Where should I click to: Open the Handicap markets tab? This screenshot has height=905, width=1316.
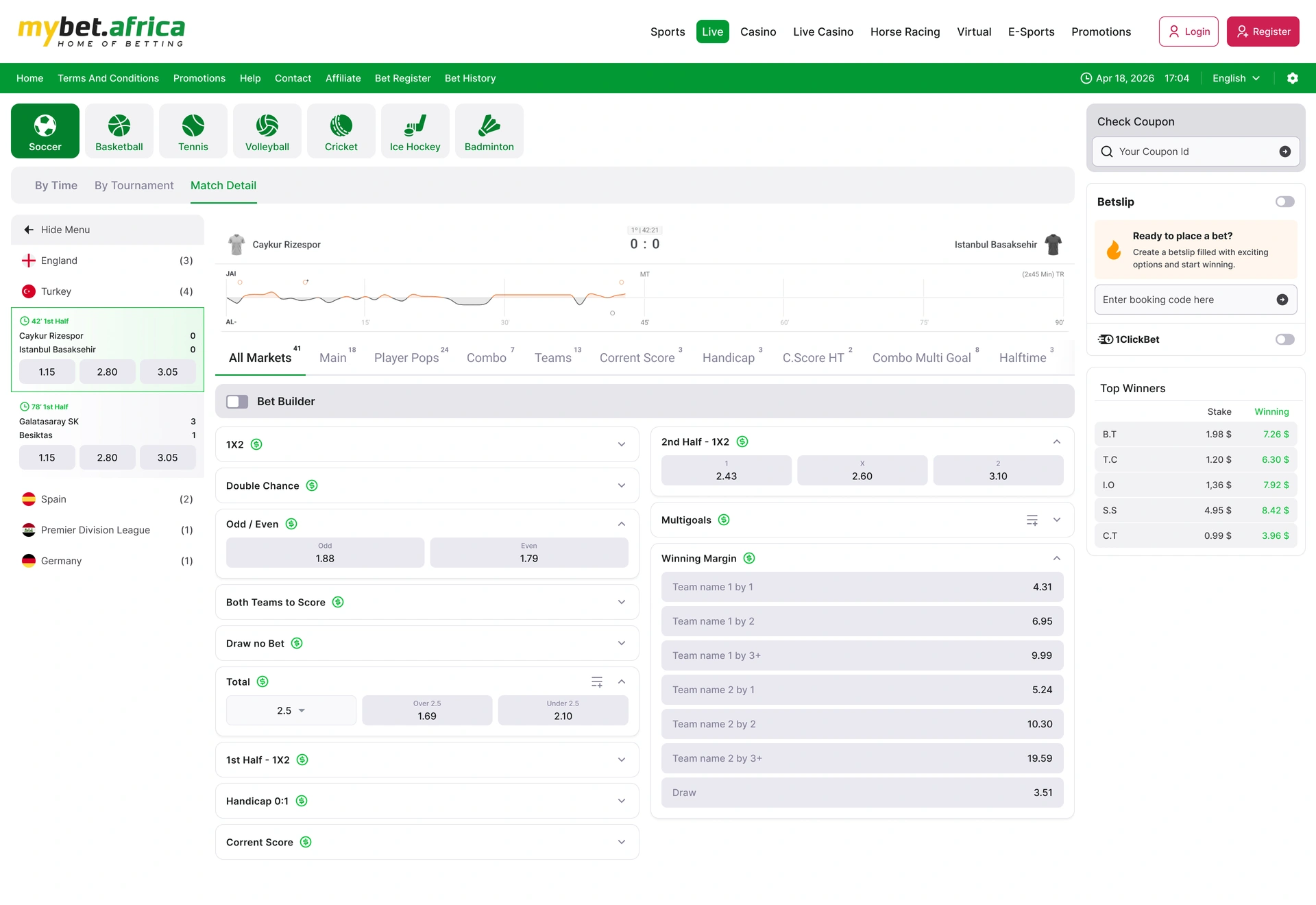(729, 357)
